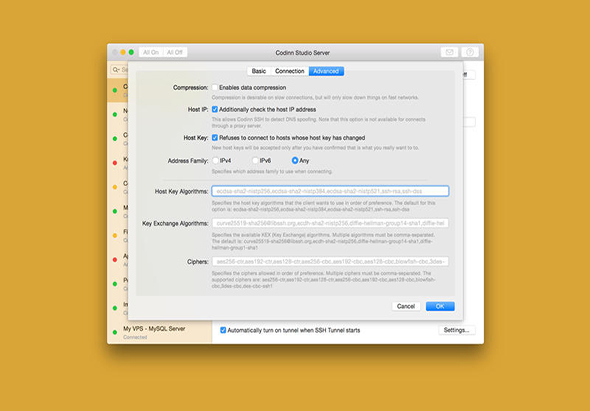Select the Advanced tab
This screenshot has height=411, width=590.
(326, 71)
